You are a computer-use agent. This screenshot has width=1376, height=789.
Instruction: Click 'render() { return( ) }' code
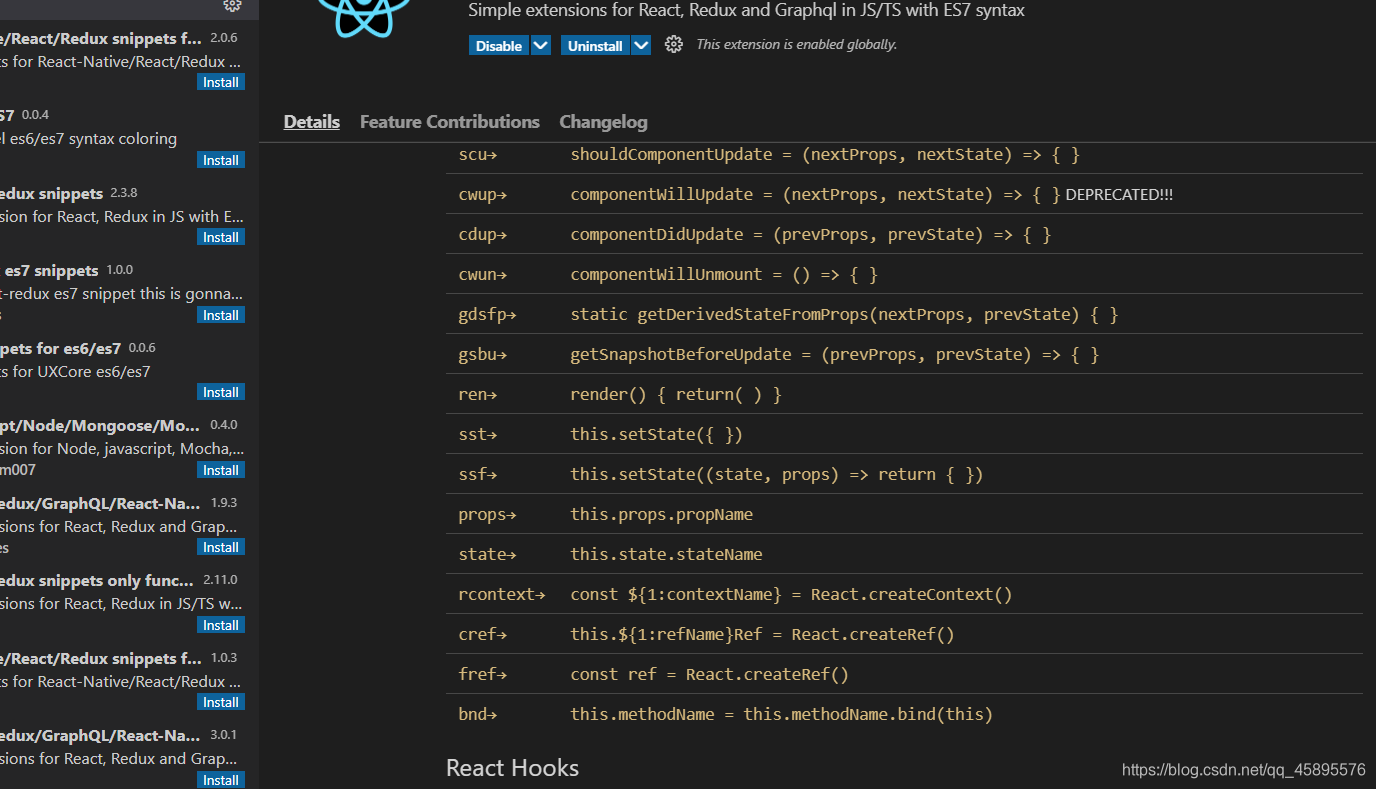point(676,395)
